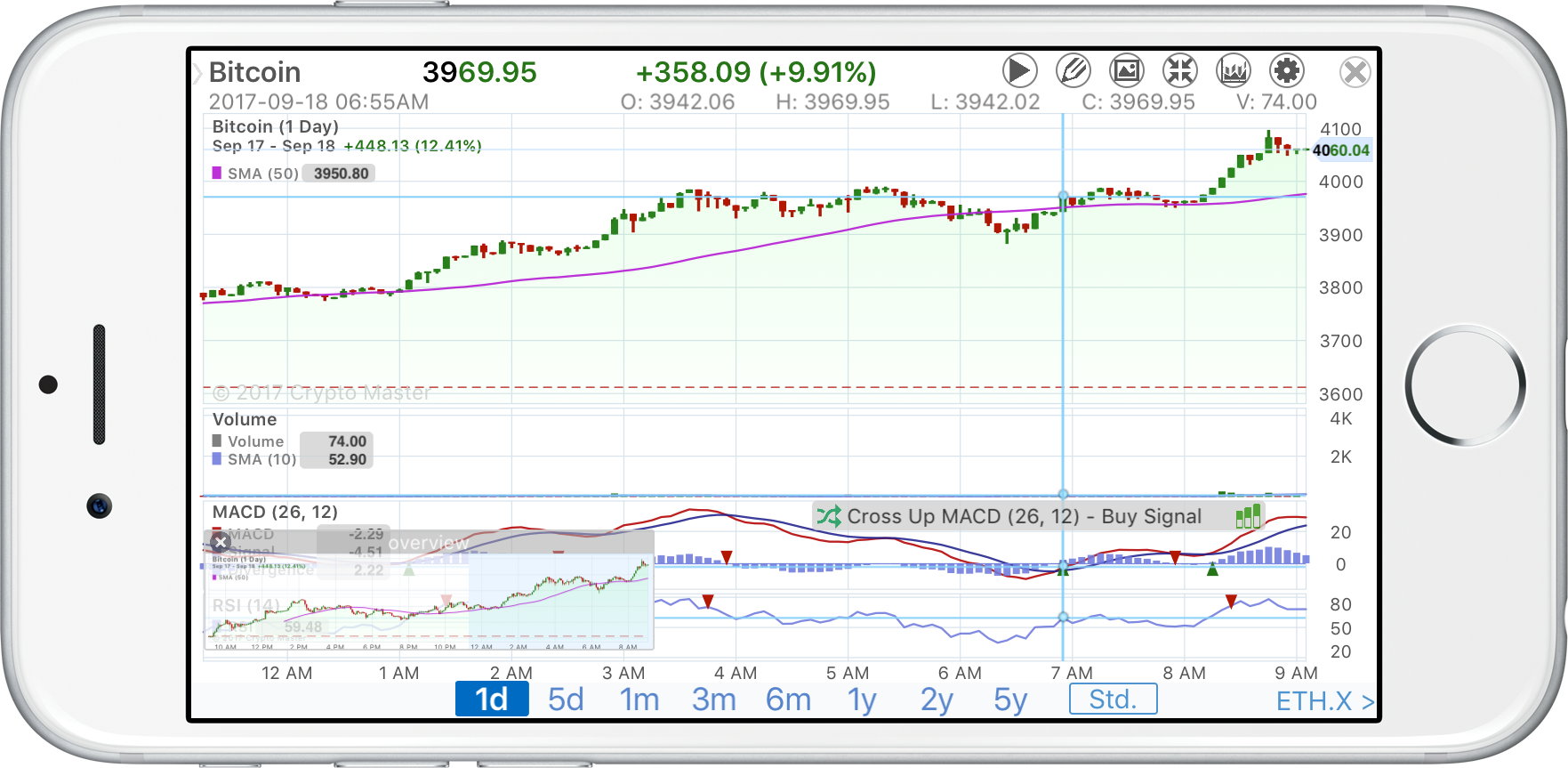Tap the Bitcoin symbol name header
Screen dimensions: 1568x768
(x=254, y=72)
